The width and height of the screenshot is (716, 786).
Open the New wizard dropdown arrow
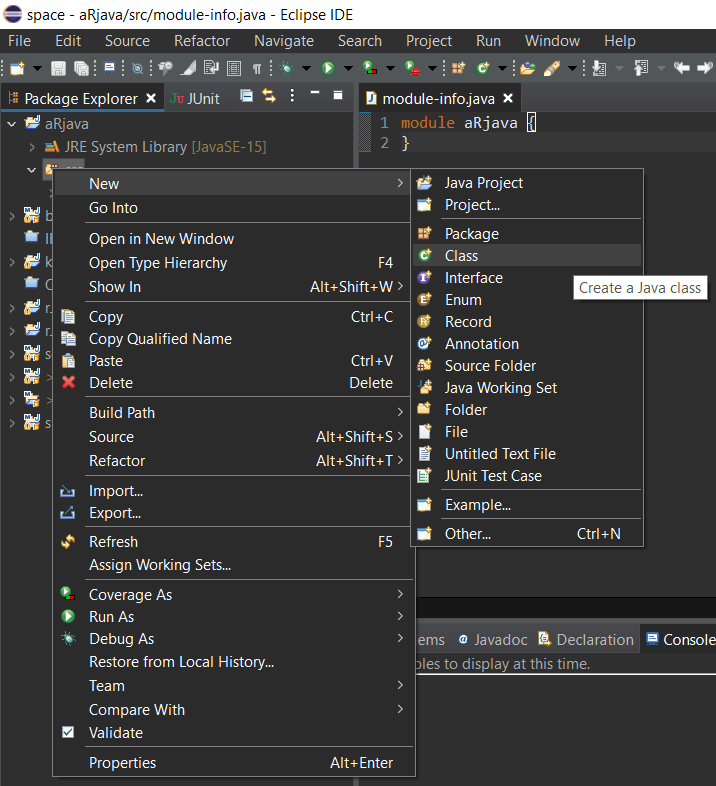[37, 68]
